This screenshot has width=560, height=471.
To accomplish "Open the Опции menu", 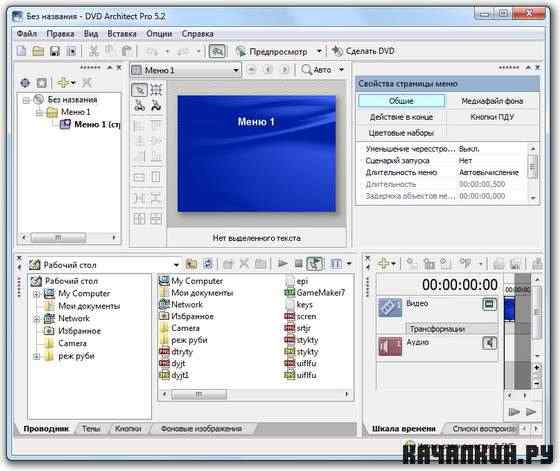I will 159,34.
